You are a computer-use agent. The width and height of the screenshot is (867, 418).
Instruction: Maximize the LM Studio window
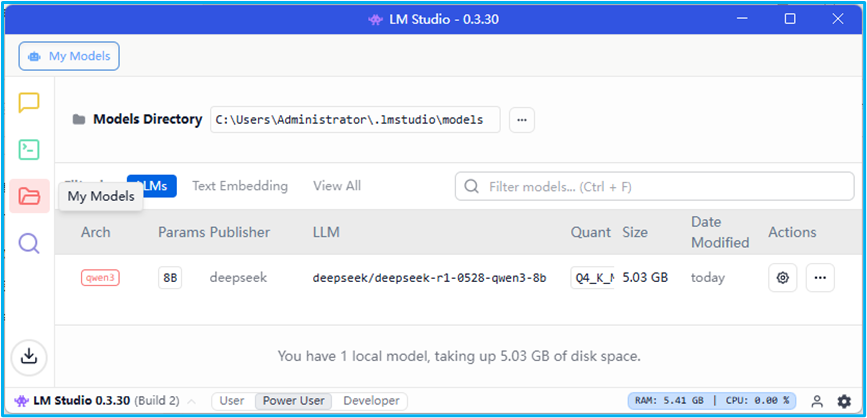(790, 19)
